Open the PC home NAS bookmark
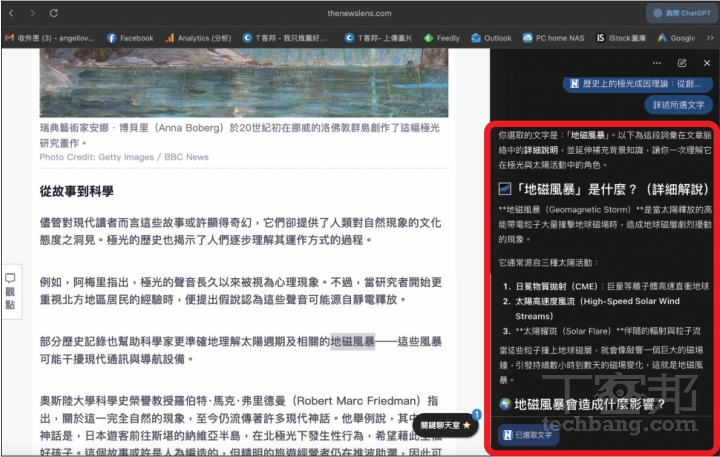The width and height of the screenshot is (720, 457). pos(554,38)
